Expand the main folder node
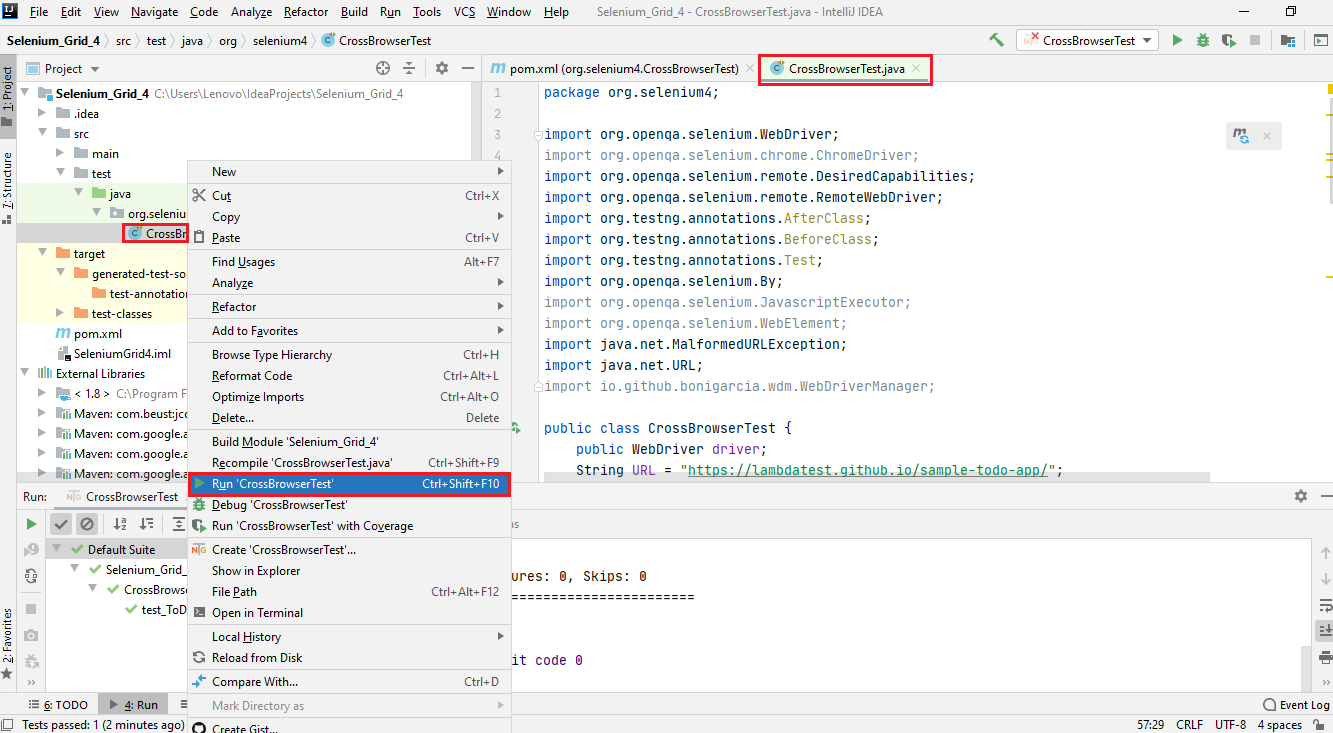The width and height of the screenshot is (1333, 733). coord(61,153)
